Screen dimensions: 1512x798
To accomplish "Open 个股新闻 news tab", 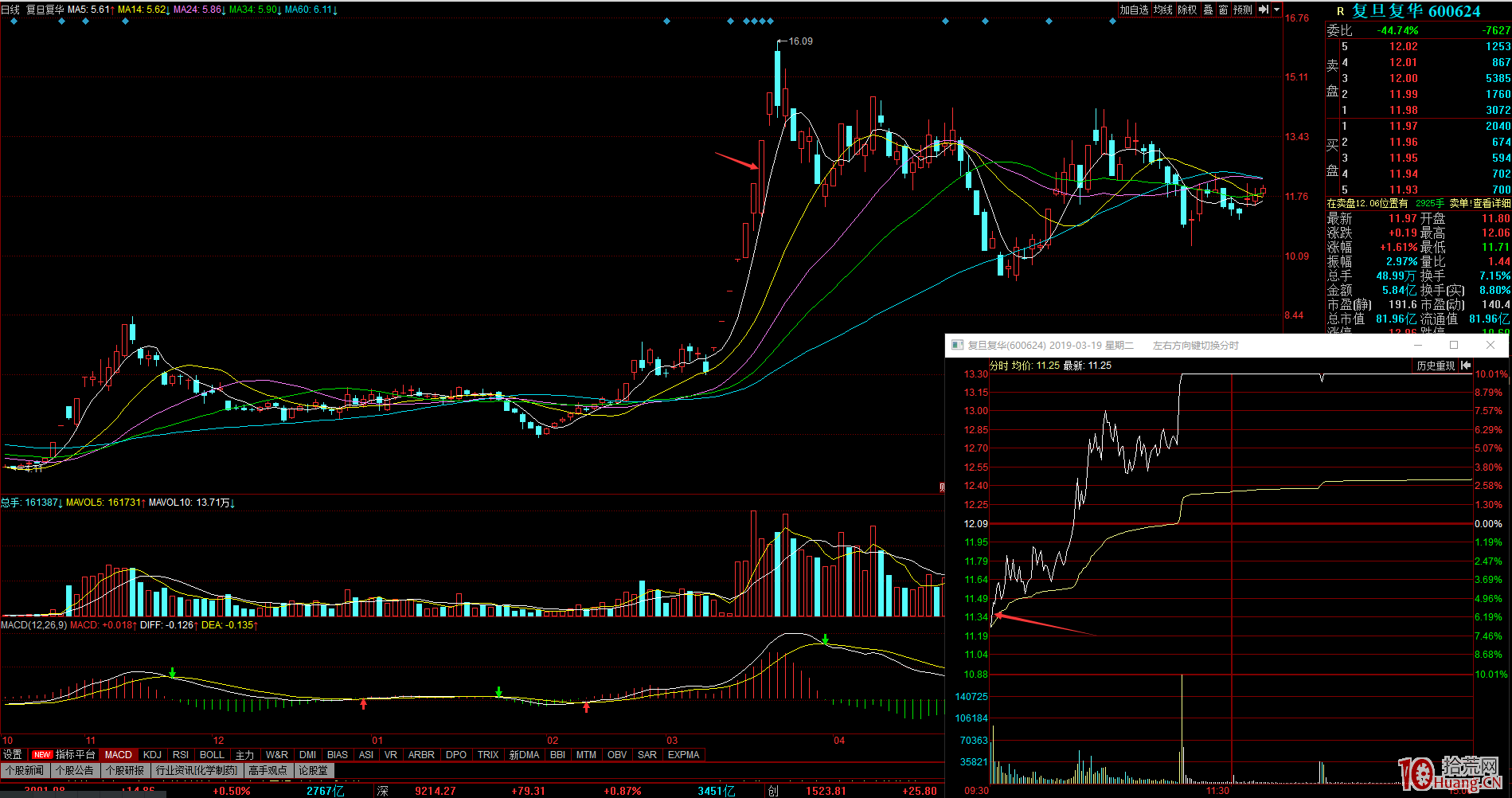I will (x=27, y=770).
